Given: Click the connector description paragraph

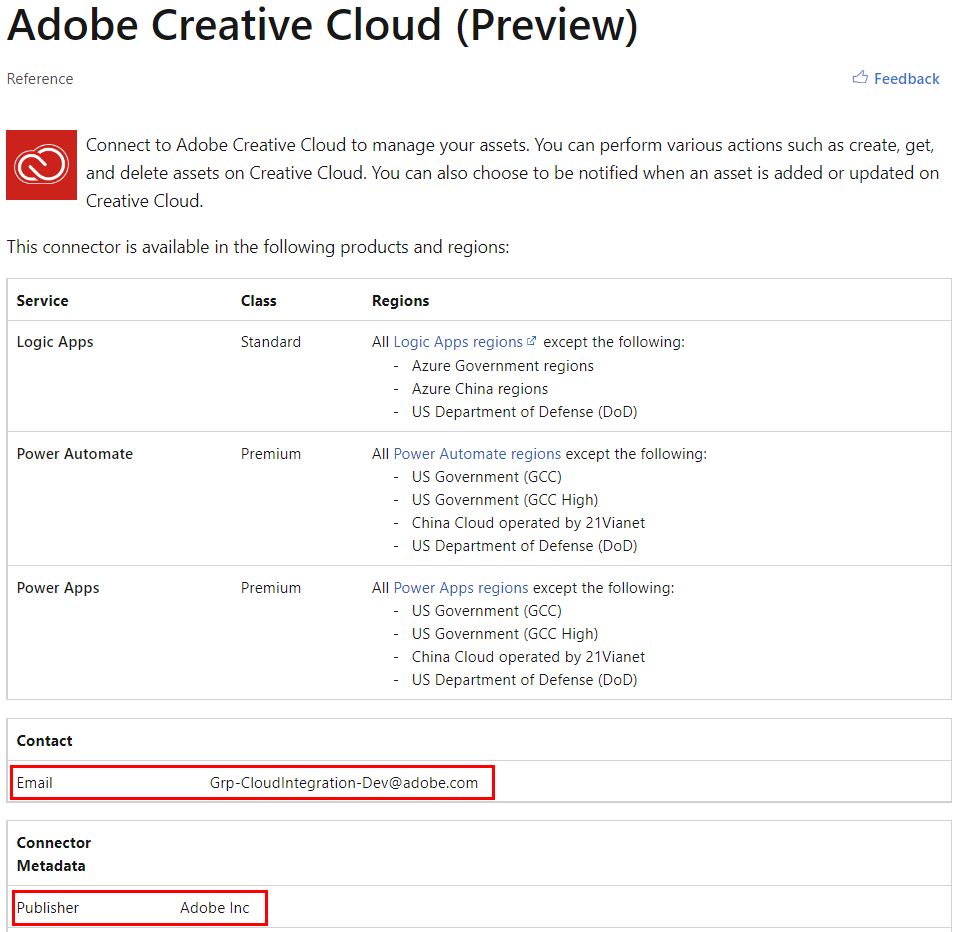Looking at the screenshot, I should pyautogui.click(x=512, y=173).
